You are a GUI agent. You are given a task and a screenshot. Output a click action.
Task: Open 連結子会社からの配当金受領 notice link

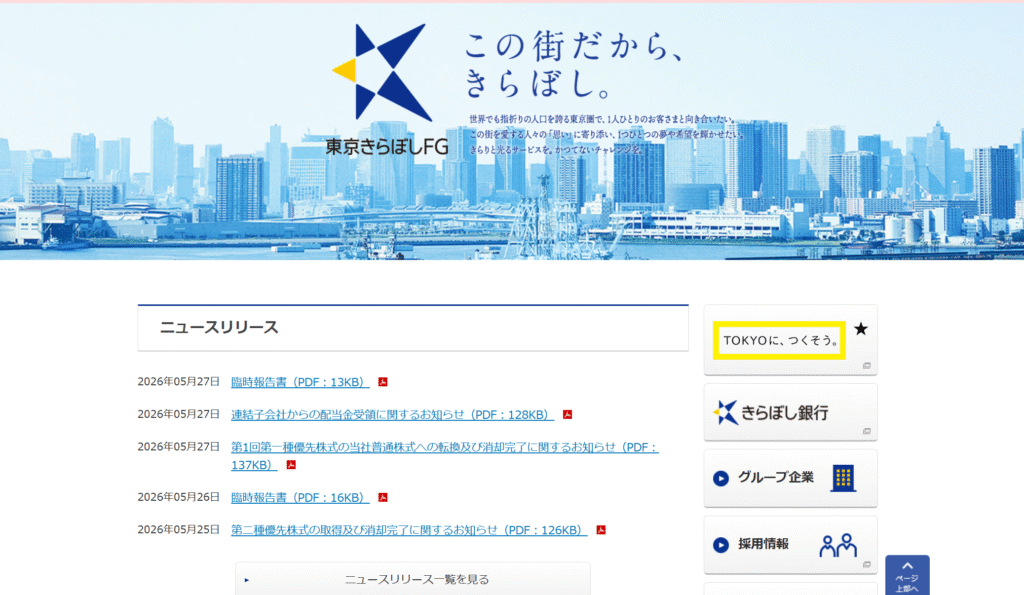point(392,415)
